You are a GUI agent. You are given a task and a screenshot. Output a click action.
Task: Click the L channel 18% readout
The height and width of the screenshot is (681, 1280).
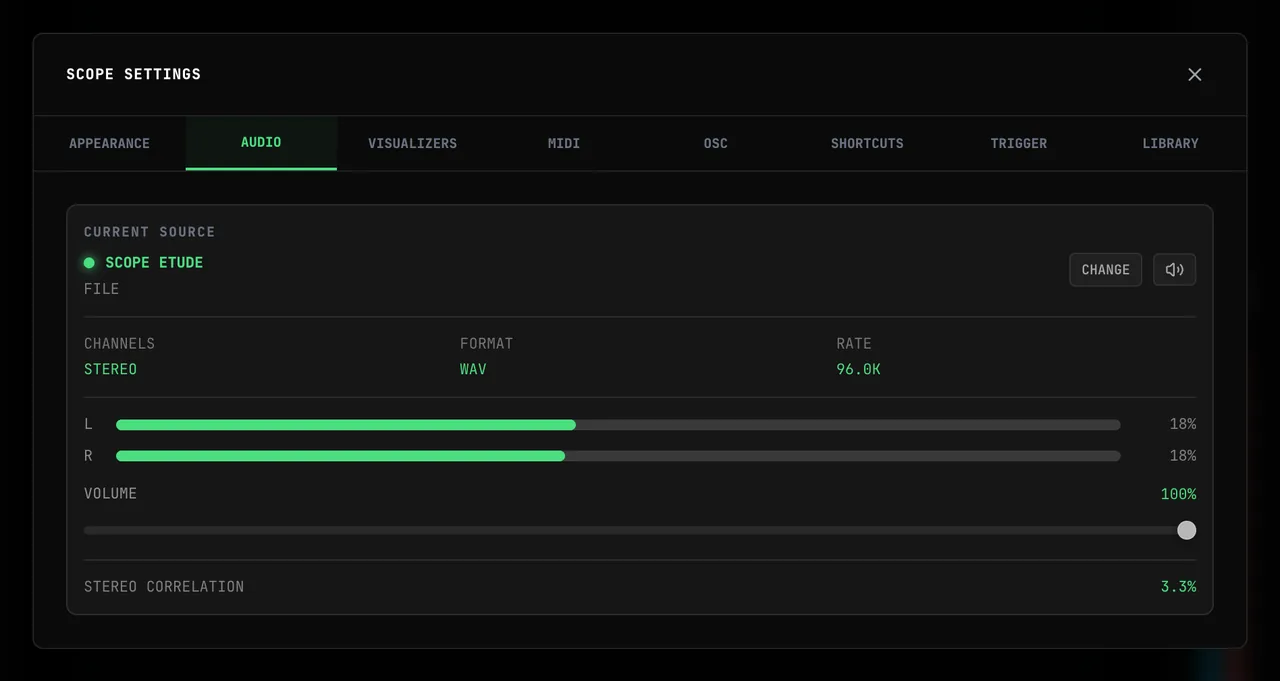(x=1183, y=425)
